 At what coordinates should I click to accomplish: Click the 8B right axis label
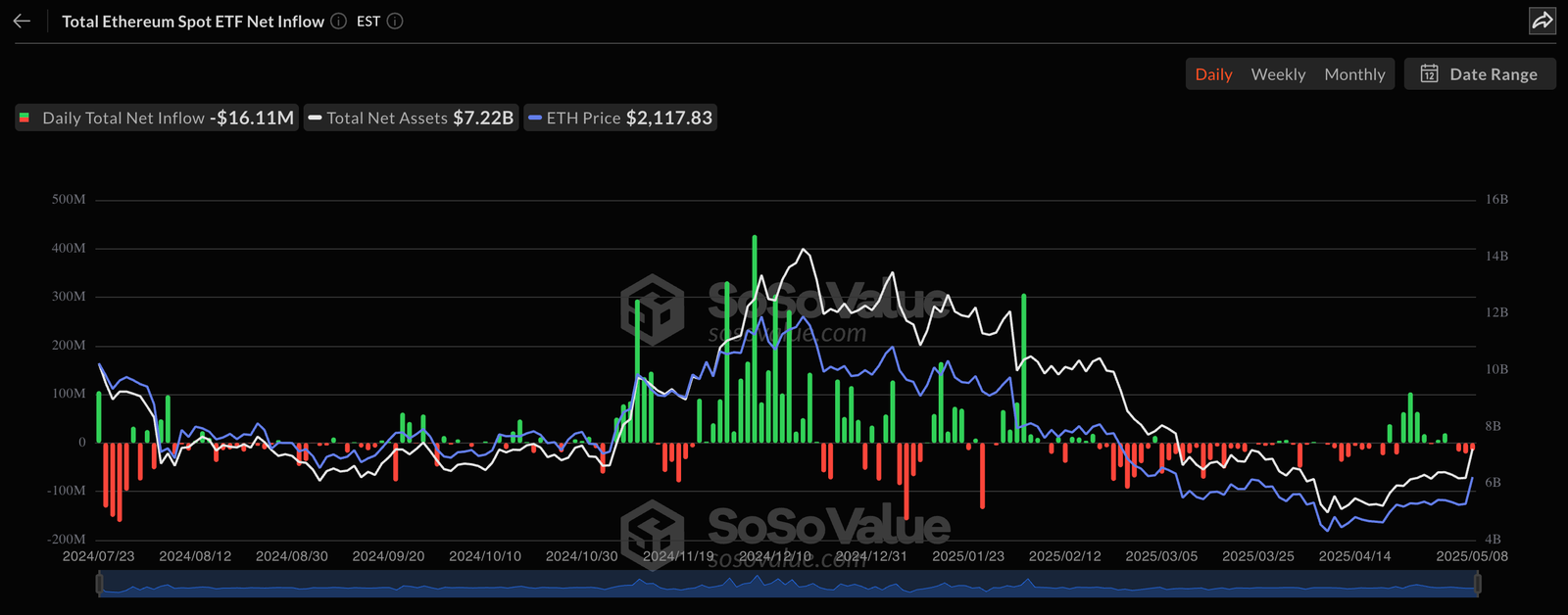[1493, 427]
